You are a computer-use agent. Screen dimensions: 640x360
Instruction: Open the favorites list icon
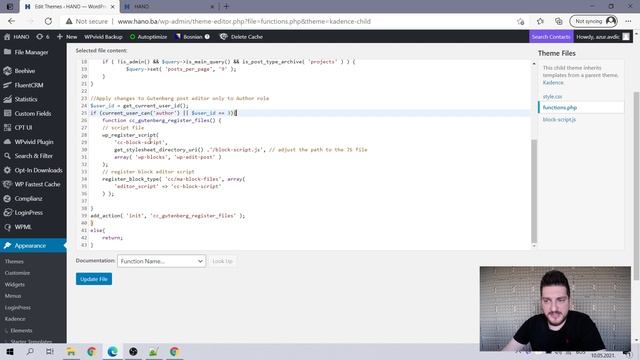[540, 21]
